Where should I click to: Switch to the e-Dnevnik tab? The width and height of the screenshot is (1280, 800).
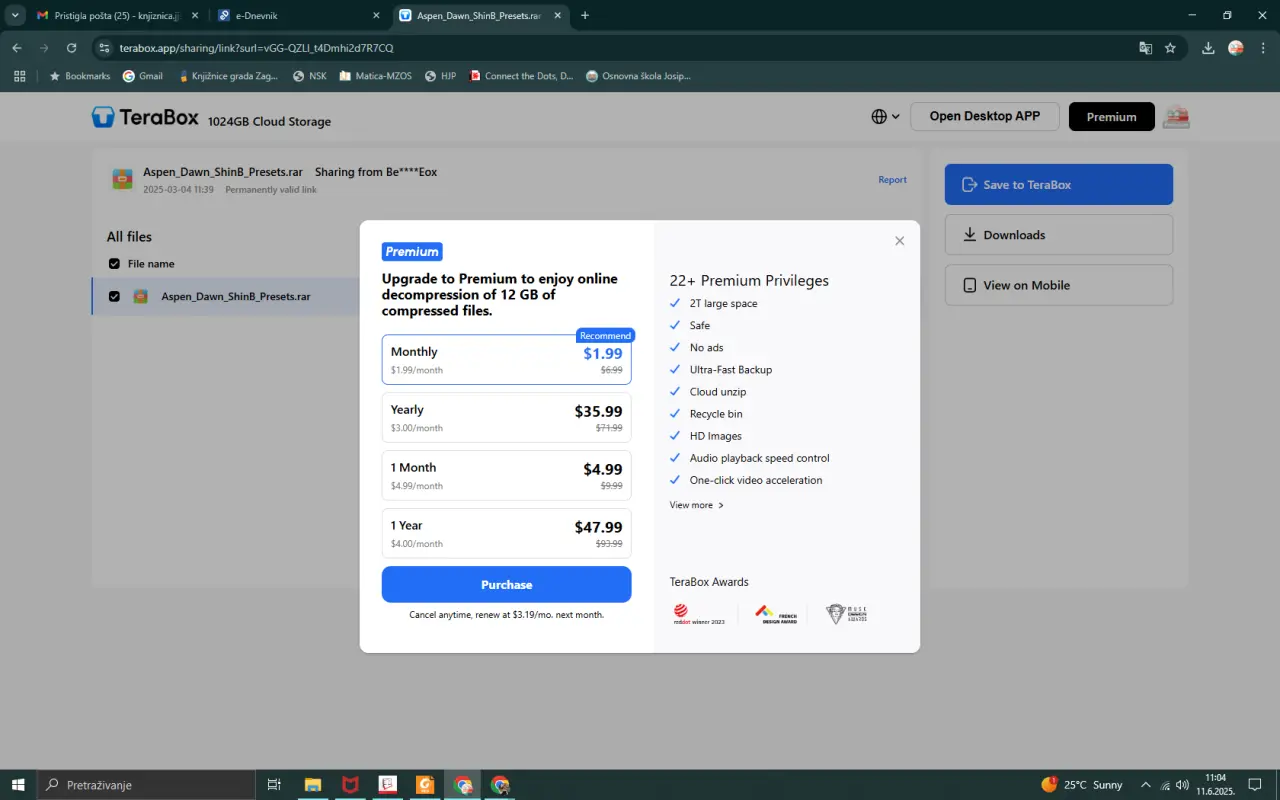300,16
